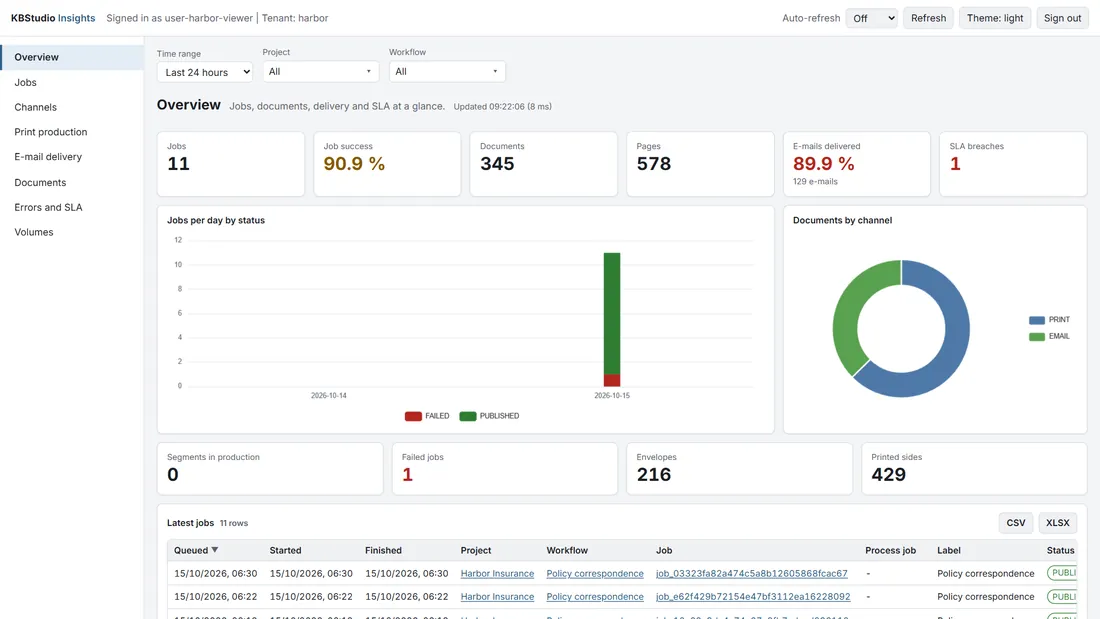Image resolution: width=1100 pixels, height=619 pixels.
Task: Click the Project column header
Action: 476,550
